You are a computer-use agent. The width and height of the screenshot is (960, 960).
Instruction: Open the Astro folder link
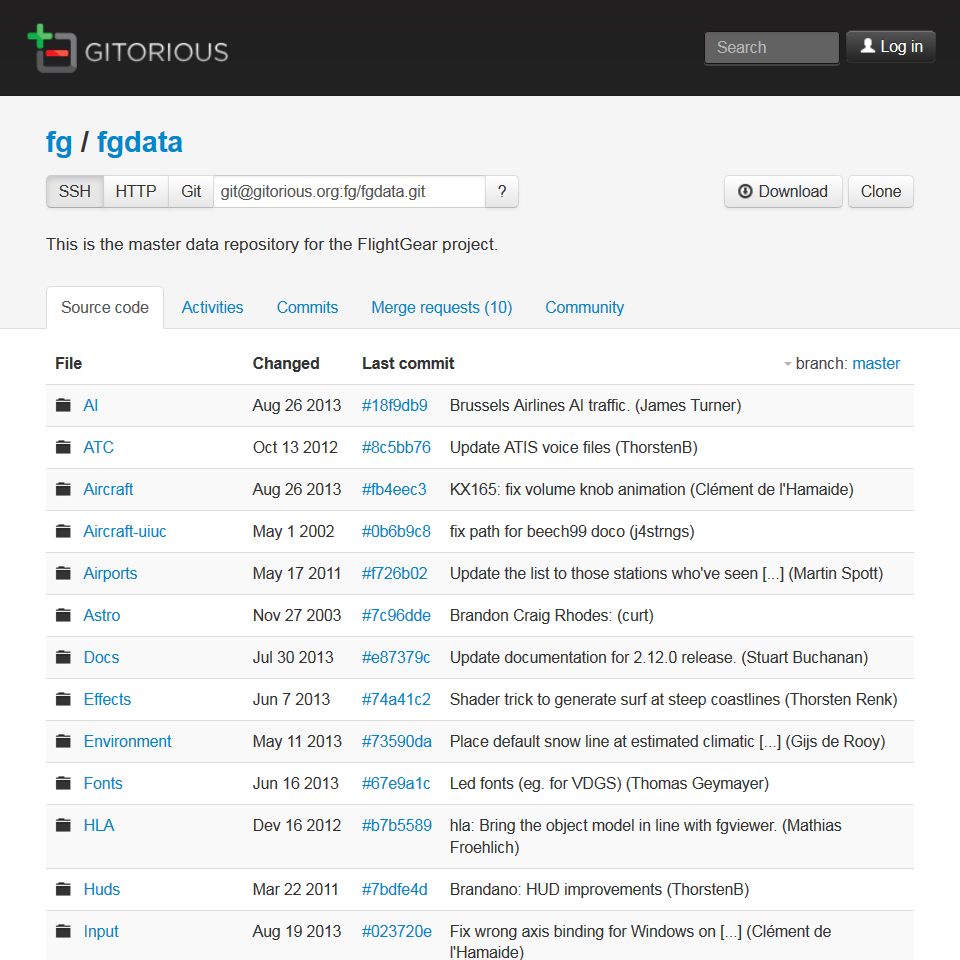point(102,615)
